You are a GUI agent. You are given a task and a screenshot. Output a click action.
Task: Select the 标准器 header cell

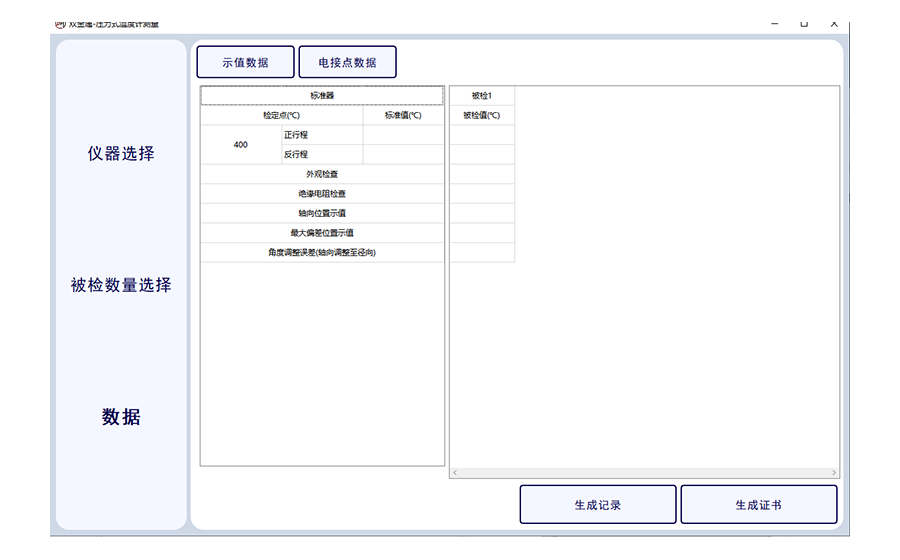tap(322, 96)
